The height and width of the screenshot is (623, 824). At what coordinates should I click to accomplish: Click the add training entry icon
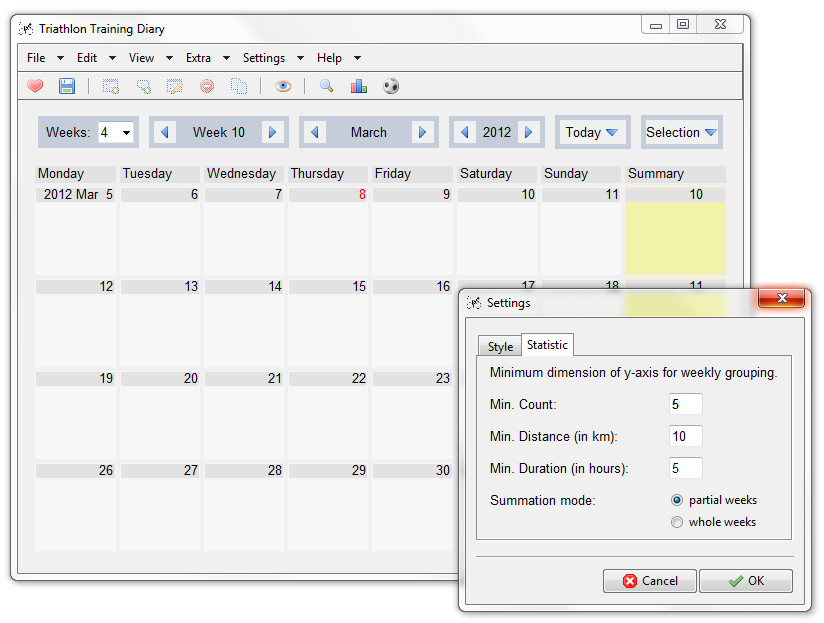click(110, 86)
